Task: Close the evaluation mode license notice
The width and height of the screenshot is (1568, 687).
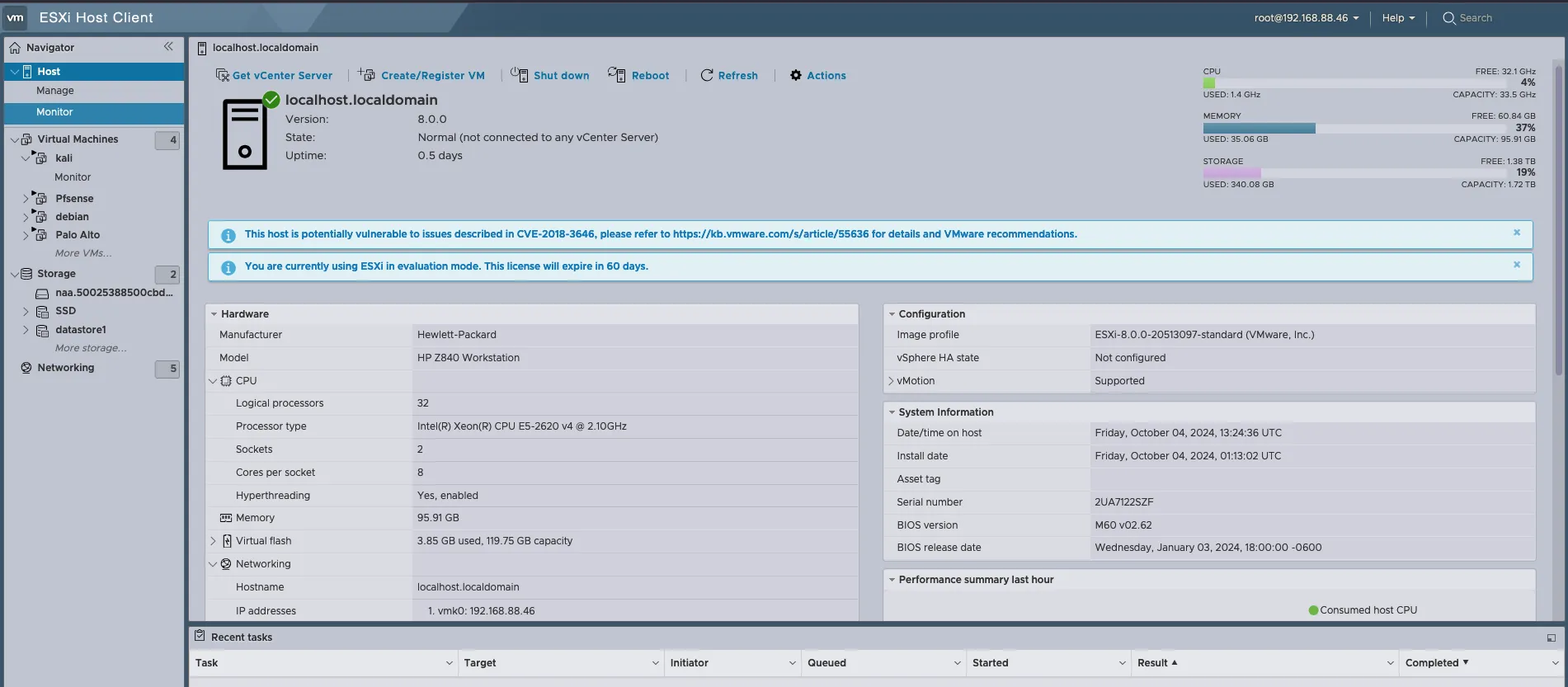Action: (x=1516, y=265)
